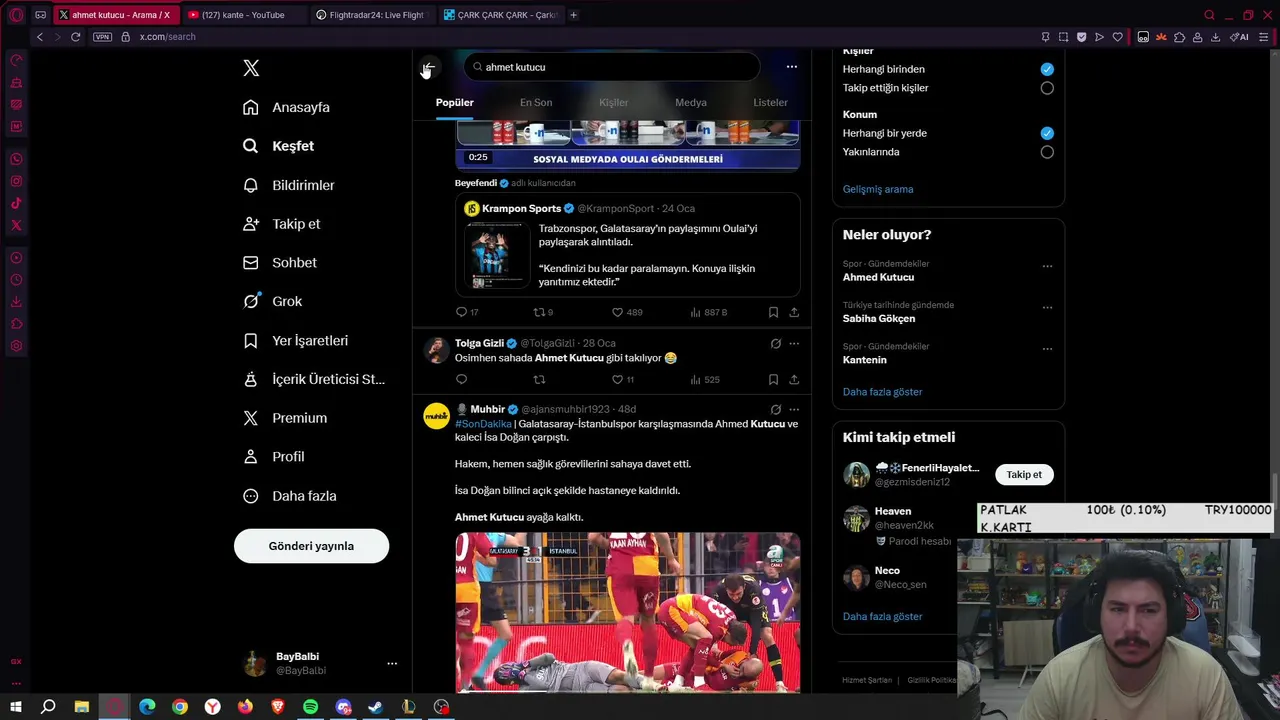
Task: Switch to En Son tab
Action: click(536, 102)
